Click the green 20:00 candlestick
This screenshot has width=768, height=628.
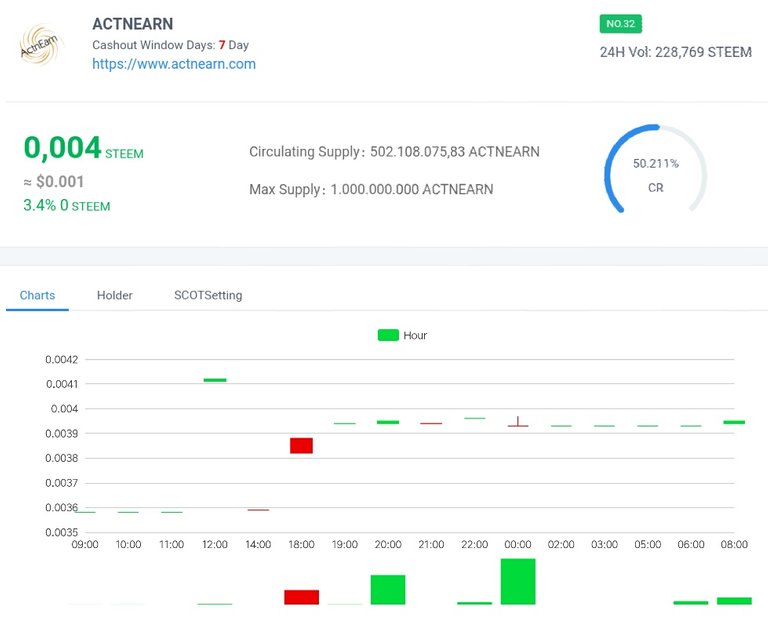388,422
